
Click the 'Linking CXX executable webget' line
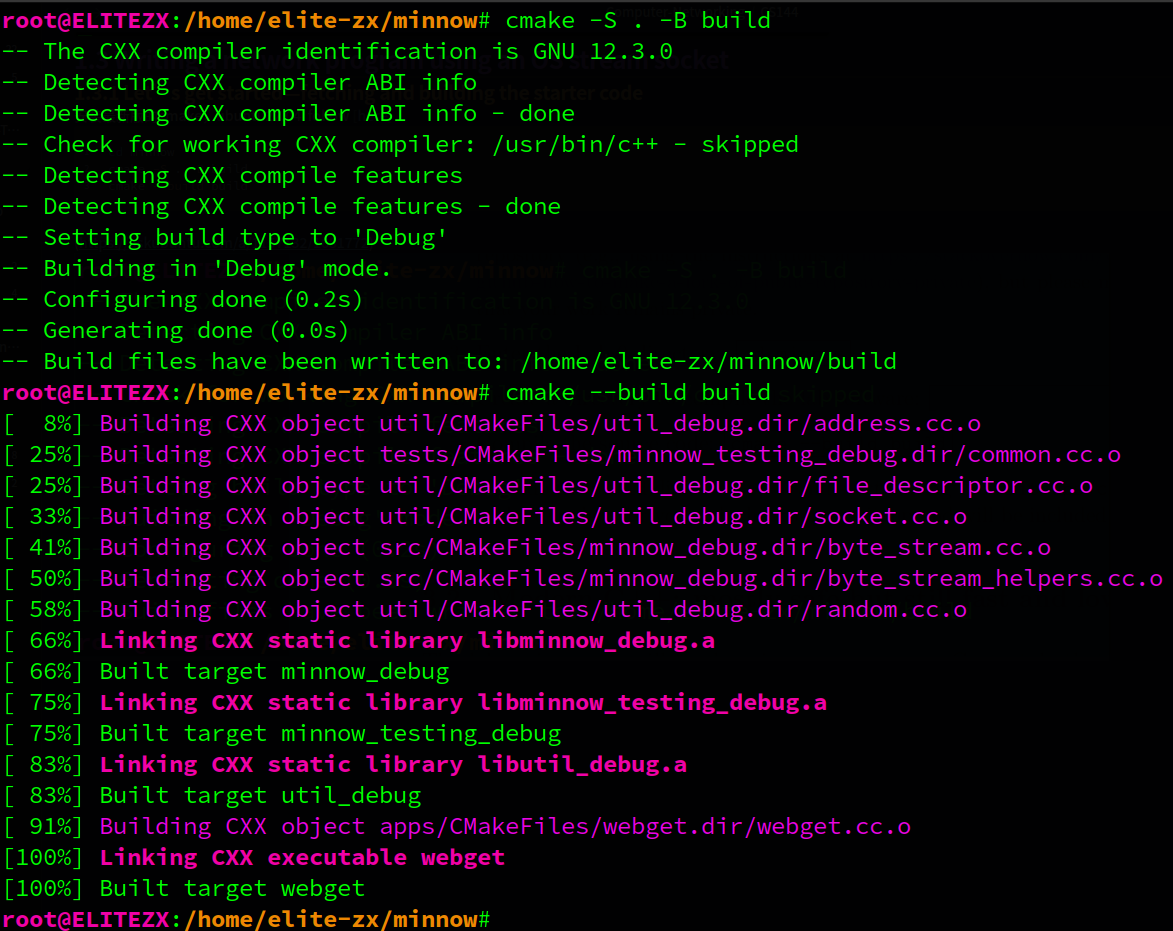point(254,858)
